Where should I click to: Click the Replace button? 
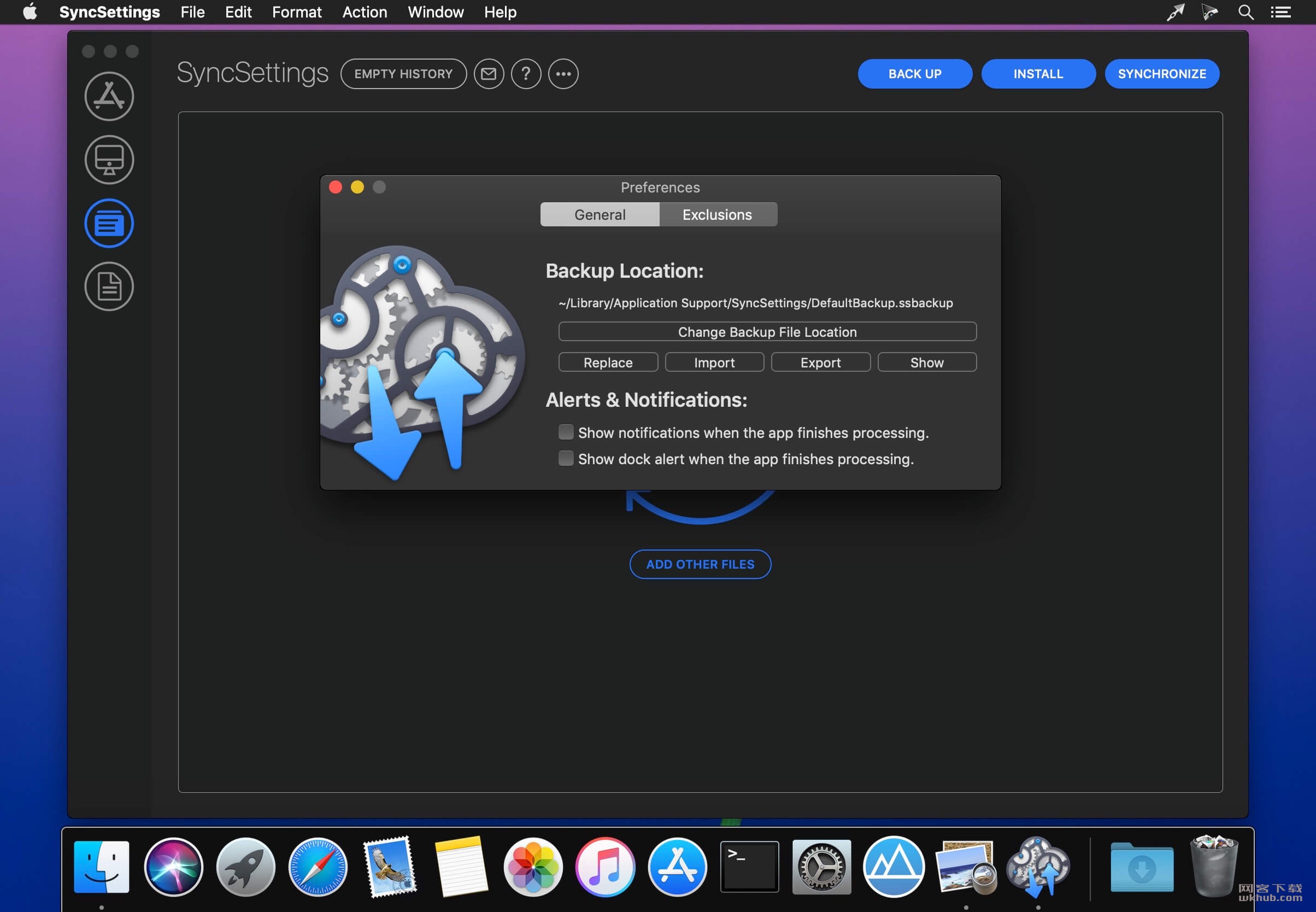click(x=608, y=363)
